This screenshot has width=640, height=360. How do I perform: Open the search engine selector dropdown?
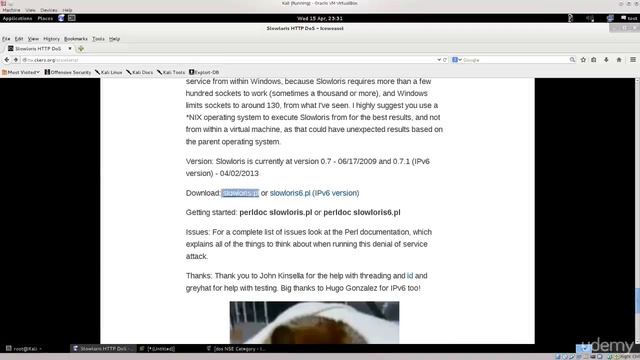point(457,60)
